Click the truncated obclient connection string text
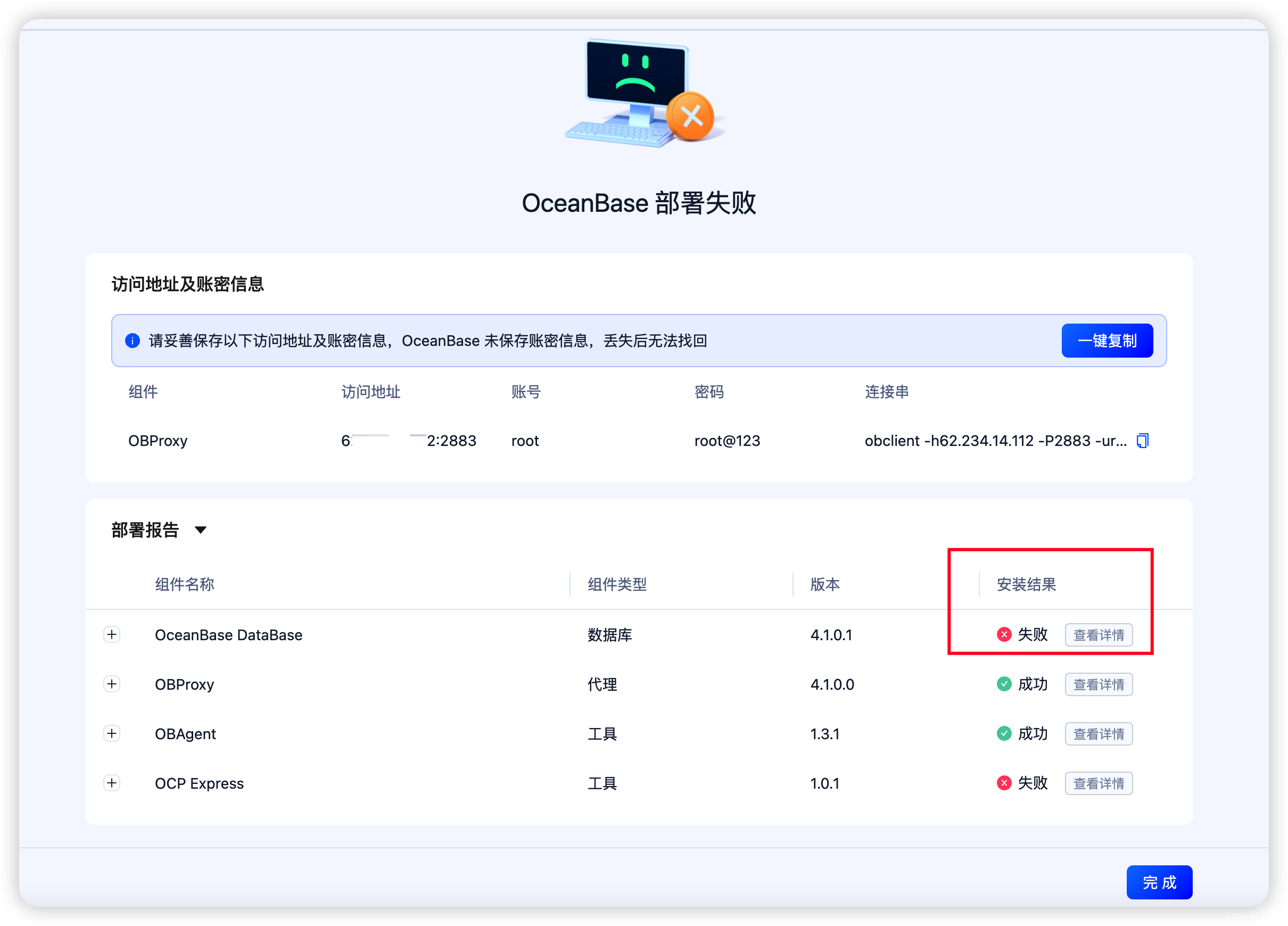 (x=995, y=441)
